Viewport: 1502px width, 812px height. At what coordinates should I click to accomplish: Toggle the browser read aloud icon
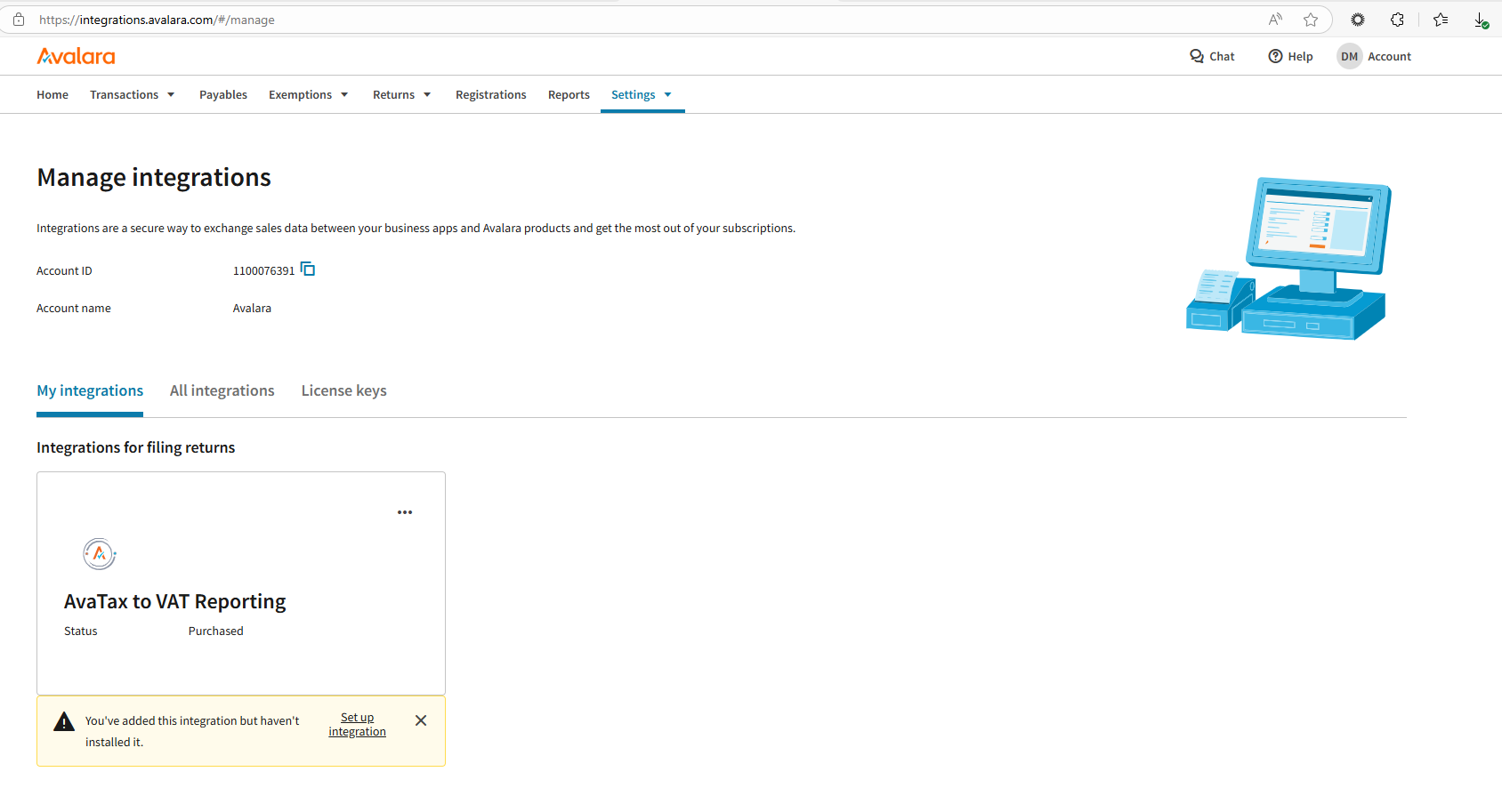1275,20
